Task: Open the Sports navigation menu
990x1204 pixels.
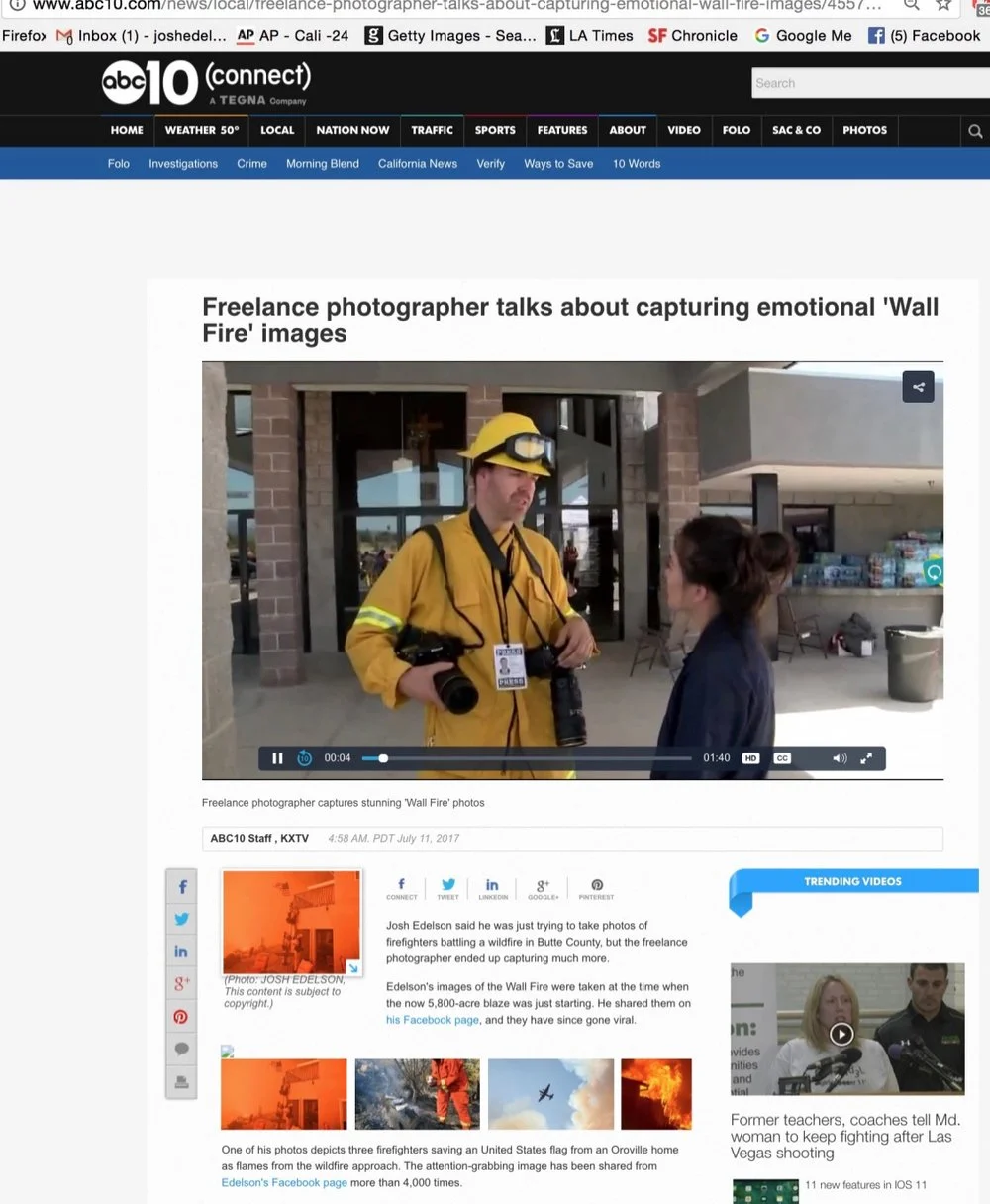Action: [x=495, y=130]
